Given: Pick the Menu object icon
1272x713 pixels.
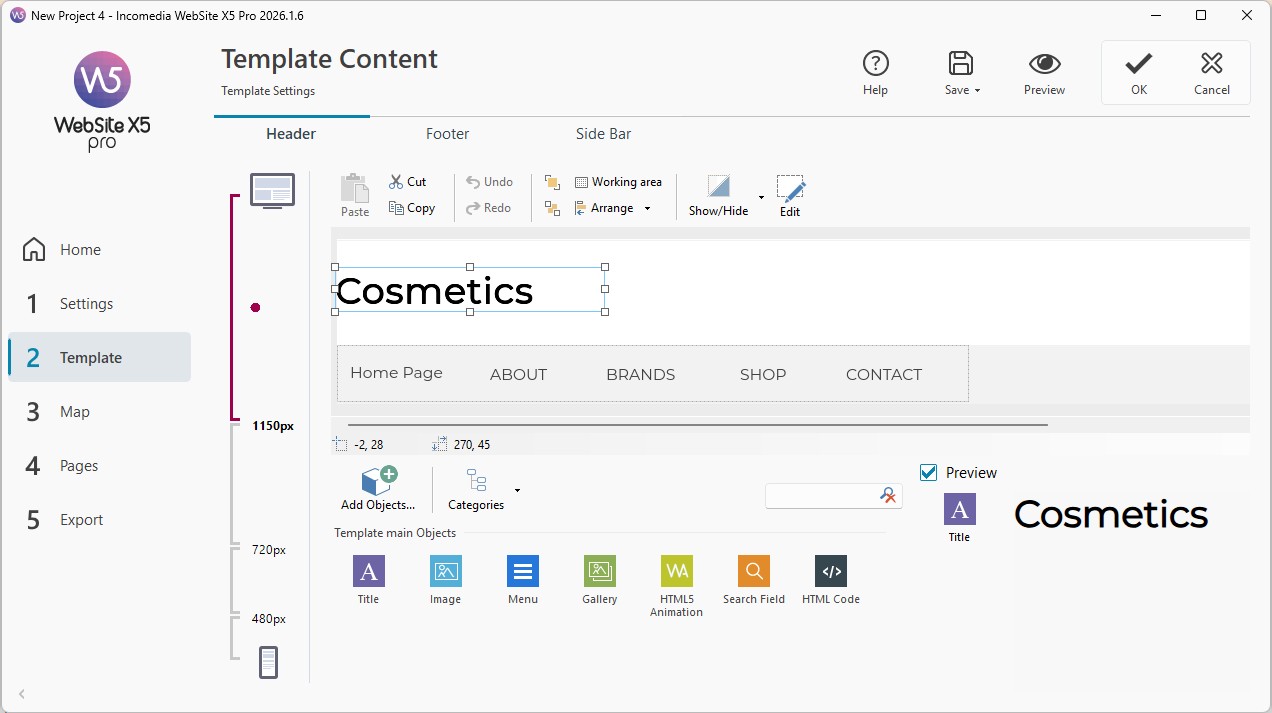Looking at the screenshot, I should pos(522,571).
